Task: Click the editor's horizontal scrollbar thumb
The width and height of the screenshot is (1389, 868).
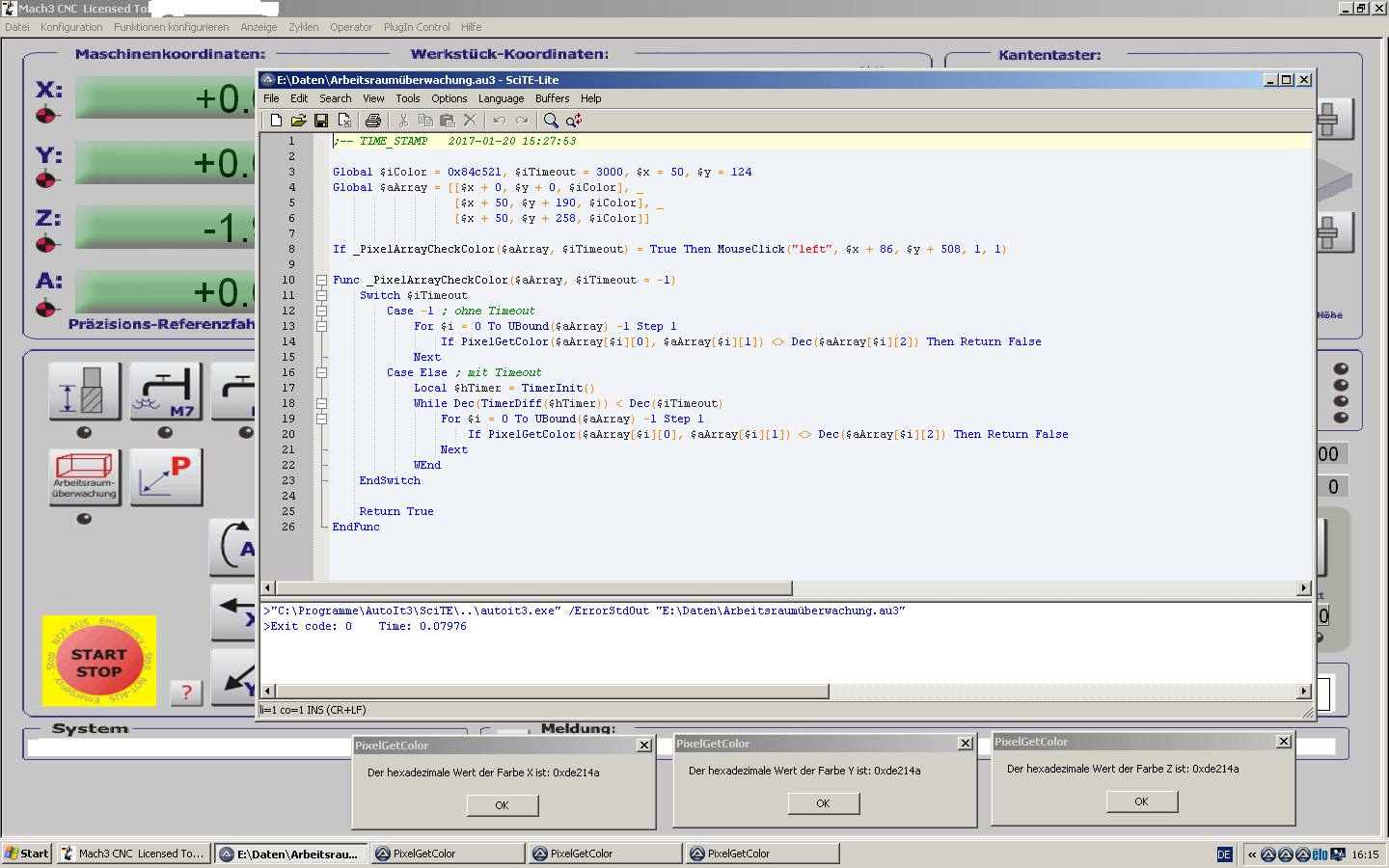Action: click(x=533, y=588)
